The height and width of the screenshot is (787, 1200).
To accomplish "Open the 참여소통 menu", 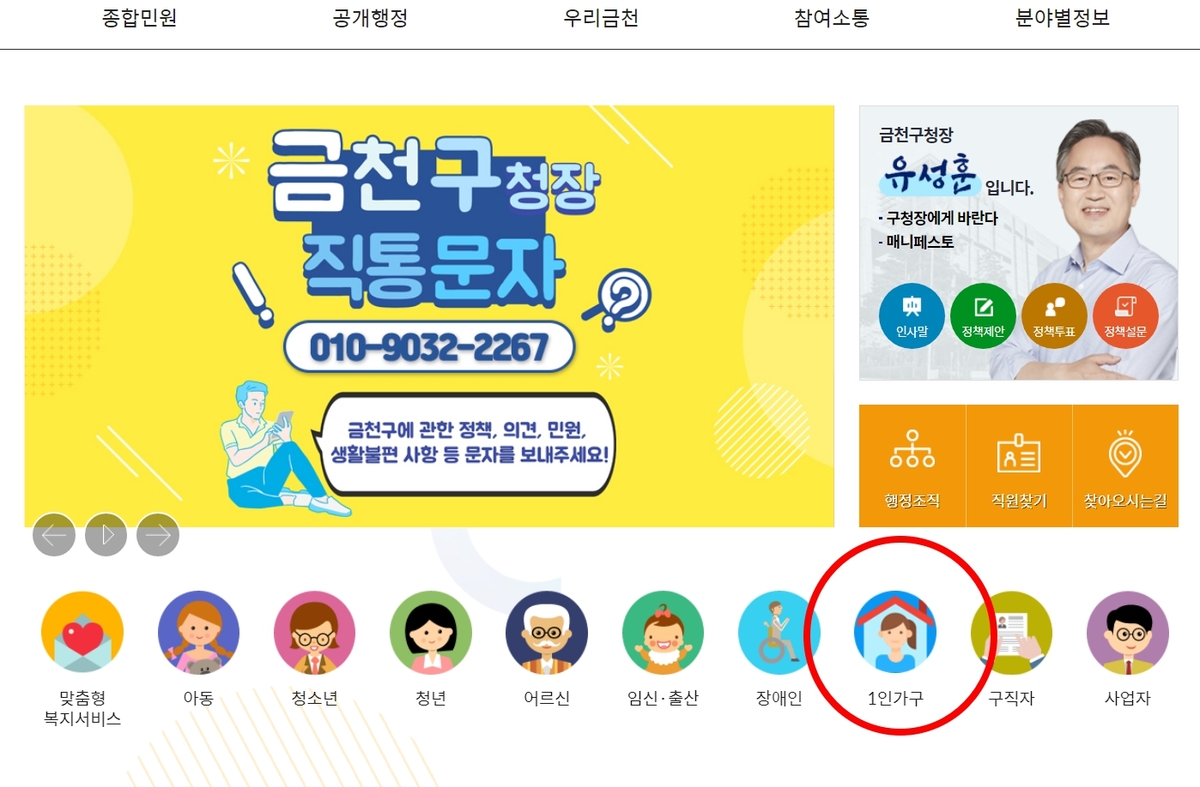I will (832, 18).
